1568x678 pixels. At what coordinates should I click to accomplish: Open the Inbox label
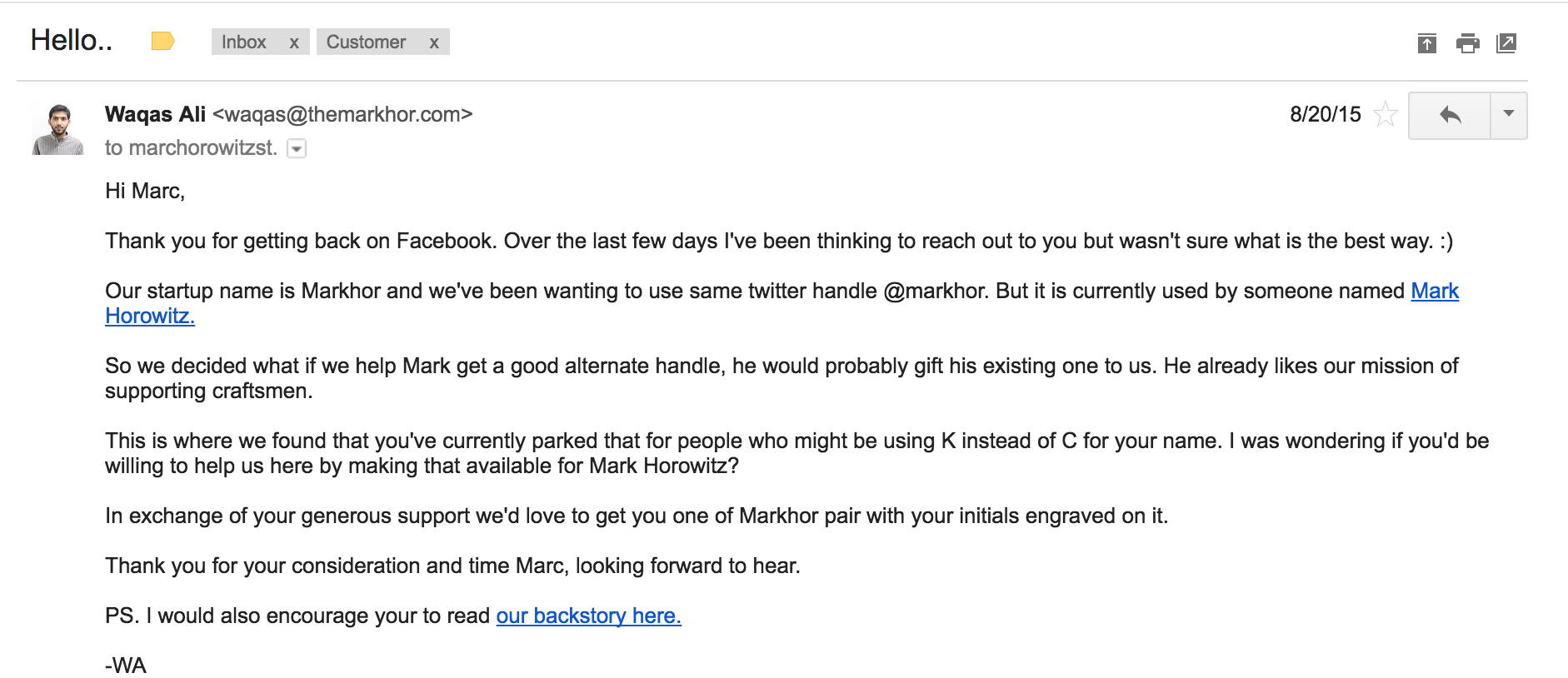coord(244,42)
